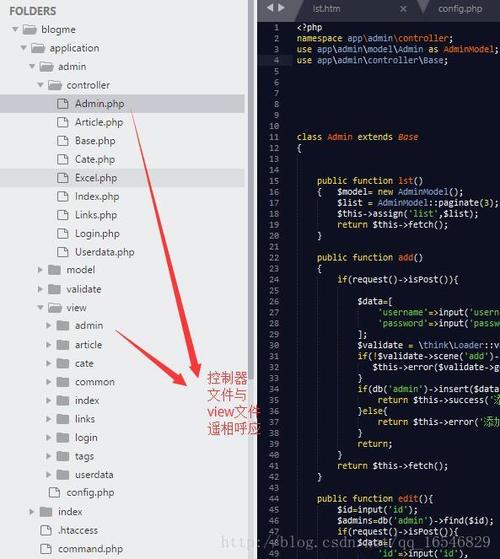Click the application folder icon
500x559 pixels.
click(x=38, y=48)
